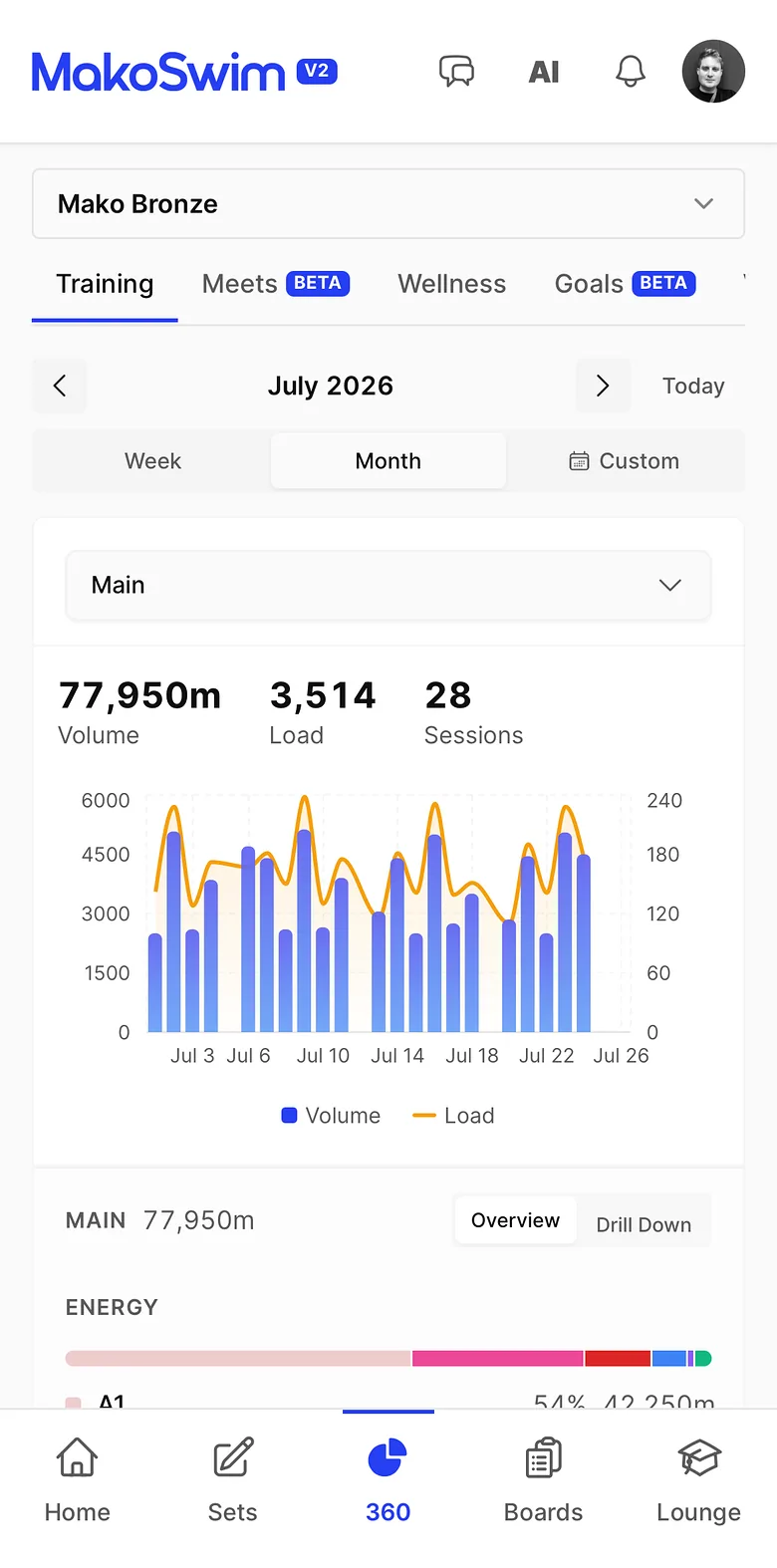Click the red energy bar segment
The image size is (777, 1568).
tap(618, 1358)
